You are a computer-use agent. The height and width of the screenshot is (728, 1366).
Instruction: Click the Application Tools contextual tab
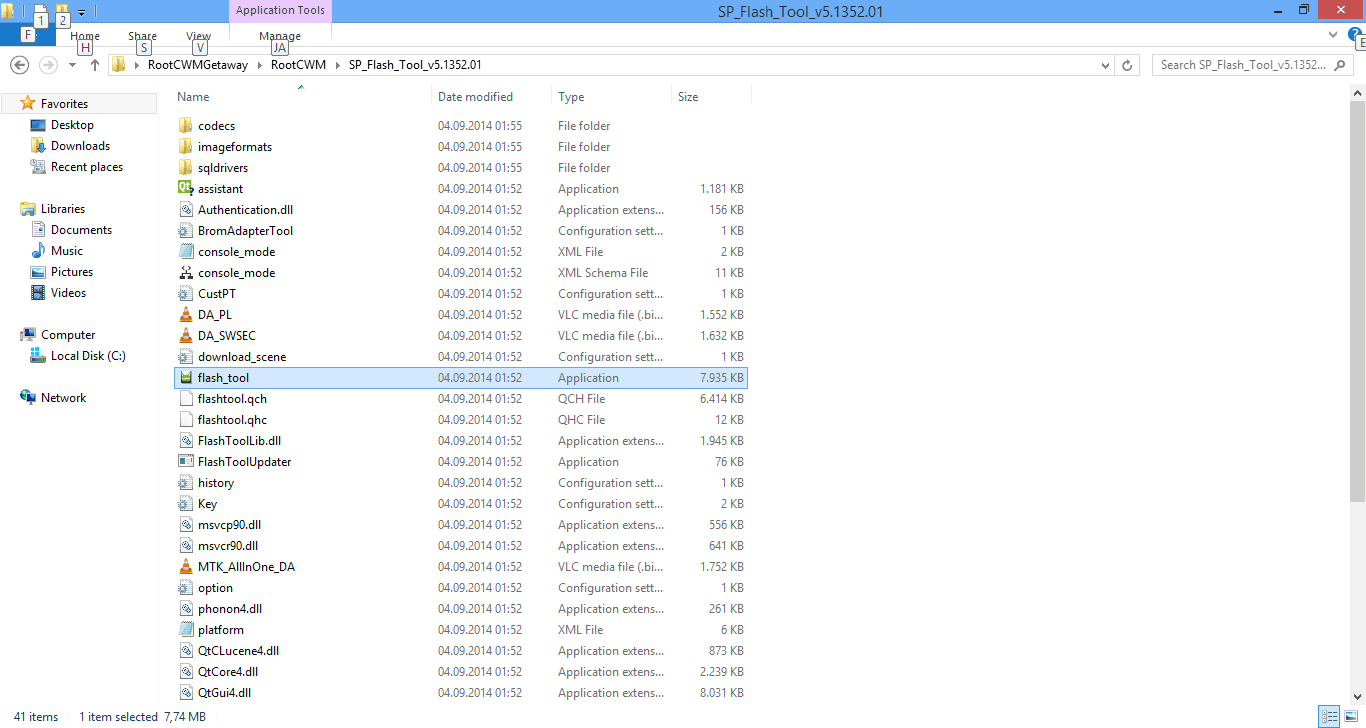click(280, 11)
